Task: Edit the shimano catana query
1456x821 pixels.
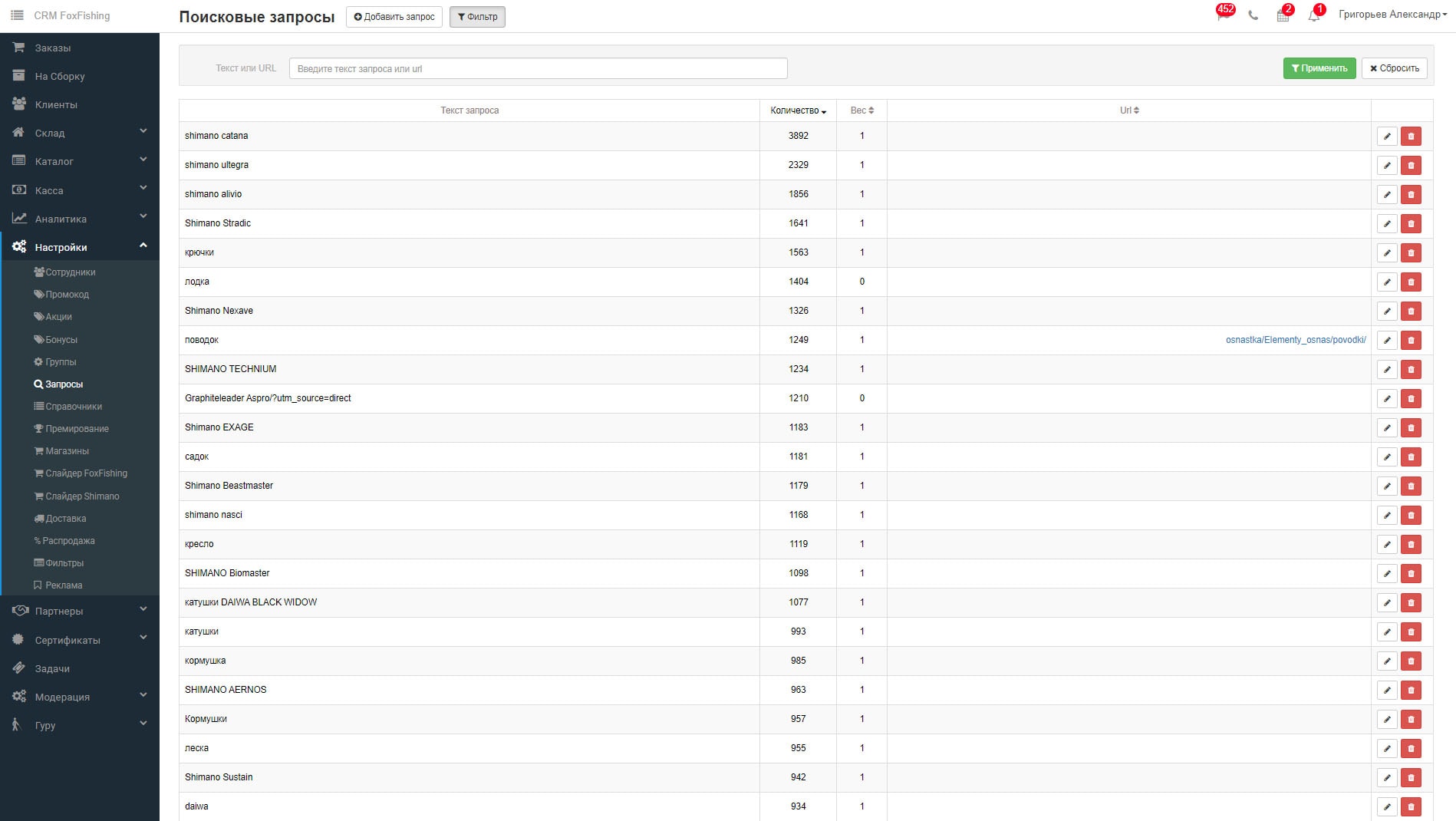Action: coord(1387,137)
